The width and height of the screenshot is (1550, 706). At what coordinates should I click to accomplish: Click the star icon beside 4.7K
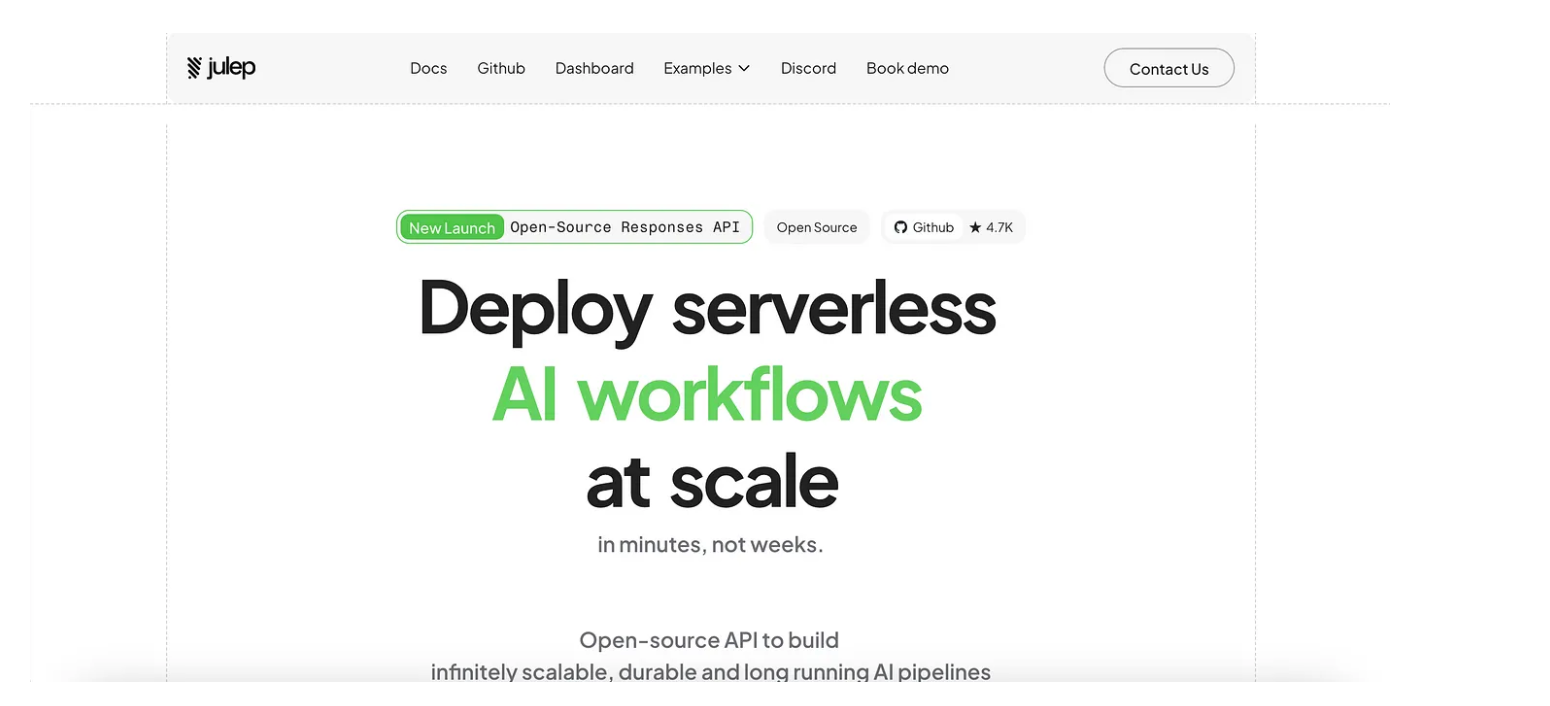pos(975,227)
